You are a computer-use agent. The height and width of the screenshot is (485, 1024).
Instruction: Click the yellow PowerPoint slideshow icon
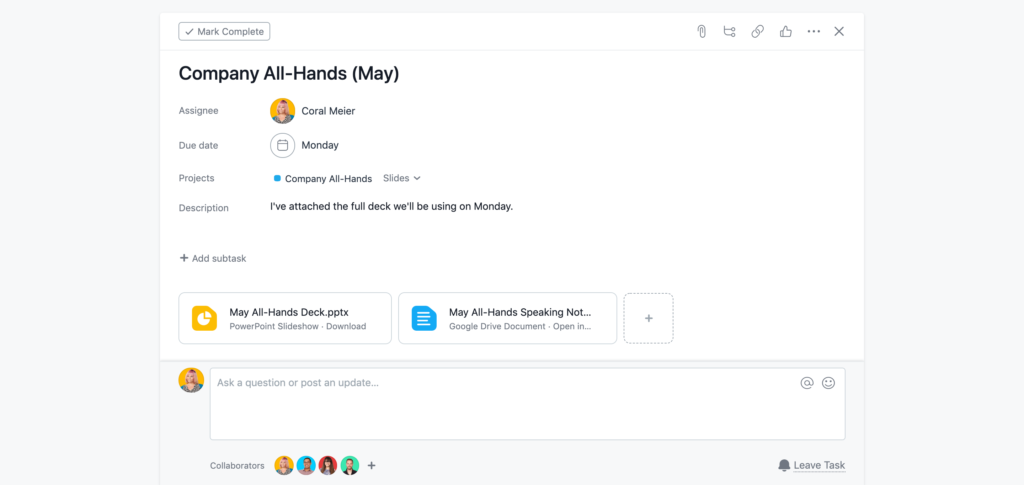[204, 318]
